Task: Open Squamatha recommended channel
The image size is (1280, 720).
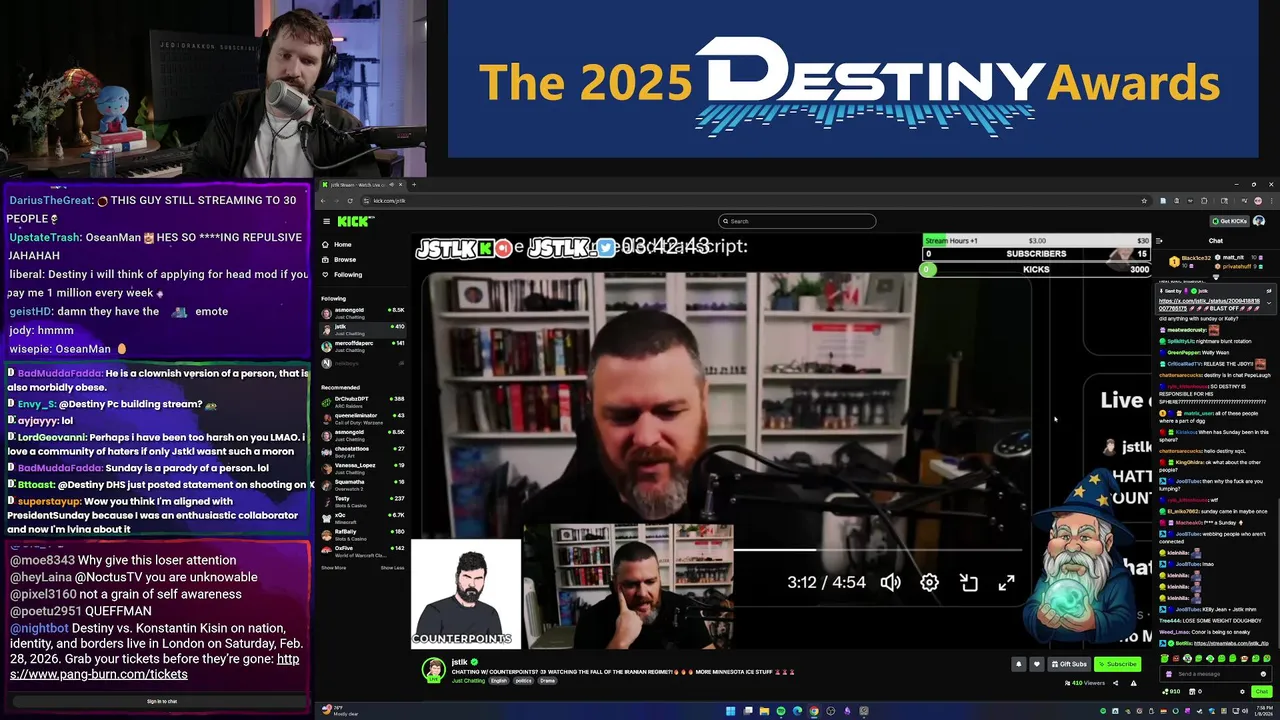Action: click(363, 485)
